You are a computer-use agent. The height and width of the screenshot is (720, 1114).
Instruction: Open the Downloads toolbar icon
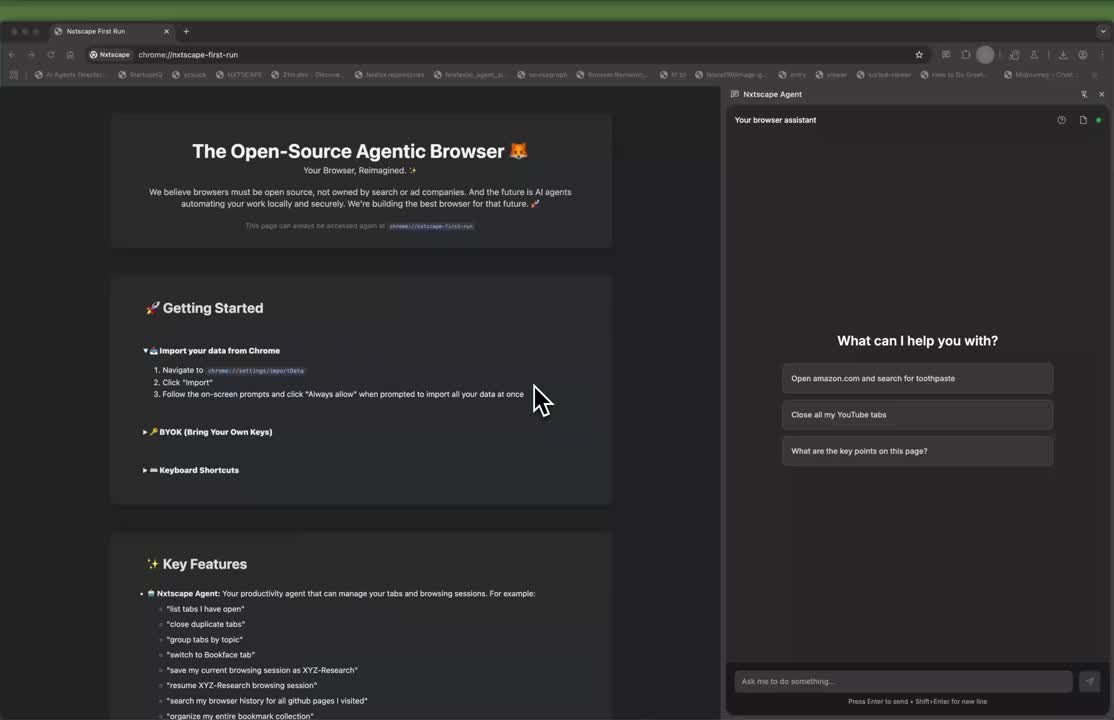coord(1063,55)
